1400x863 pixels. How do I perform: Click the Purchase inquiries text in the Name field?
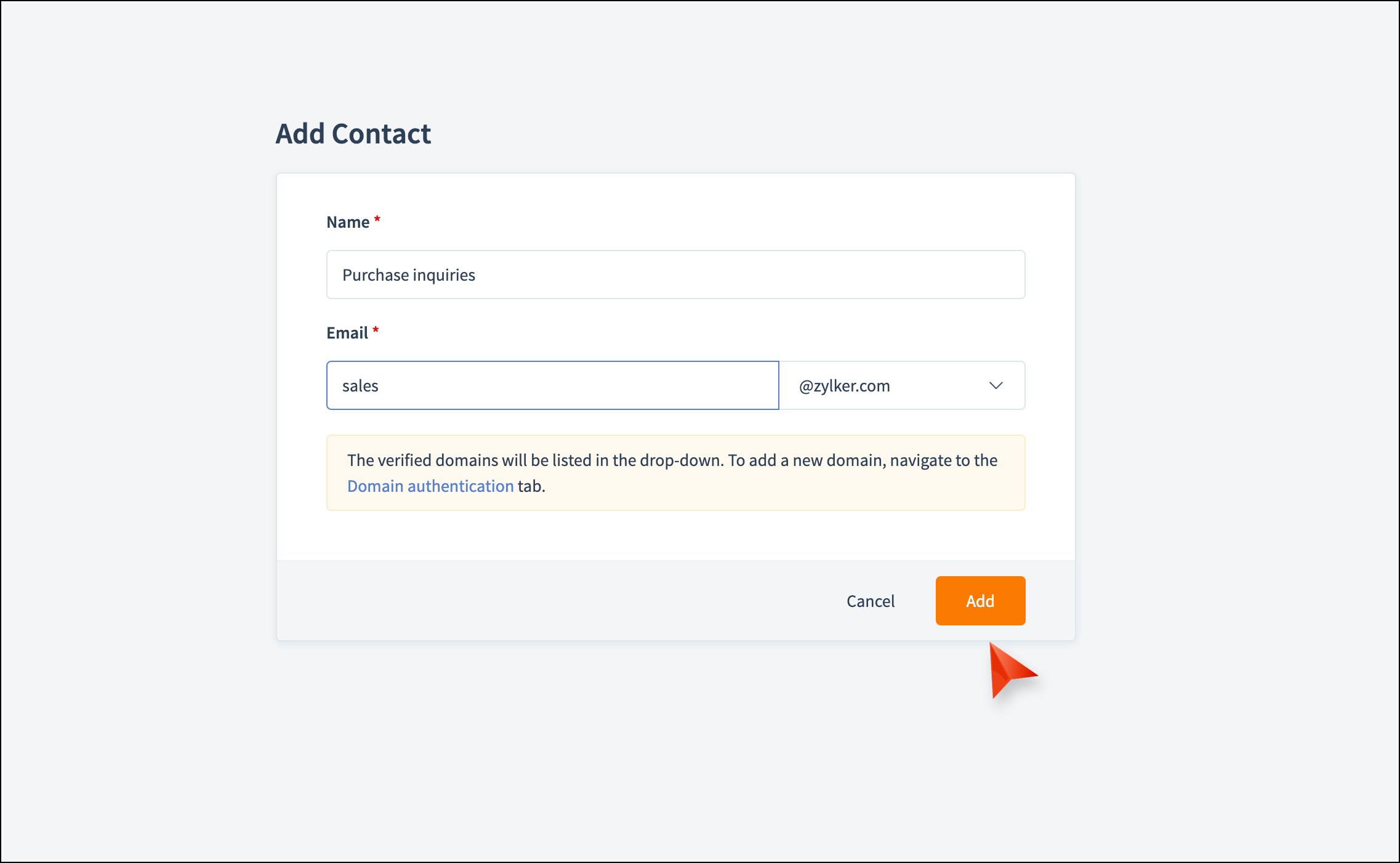[x=409, y=275]
